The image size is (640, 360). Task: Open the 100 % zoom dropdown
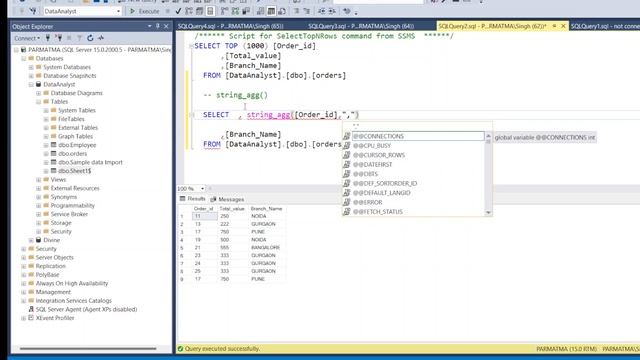click(202, 189)
